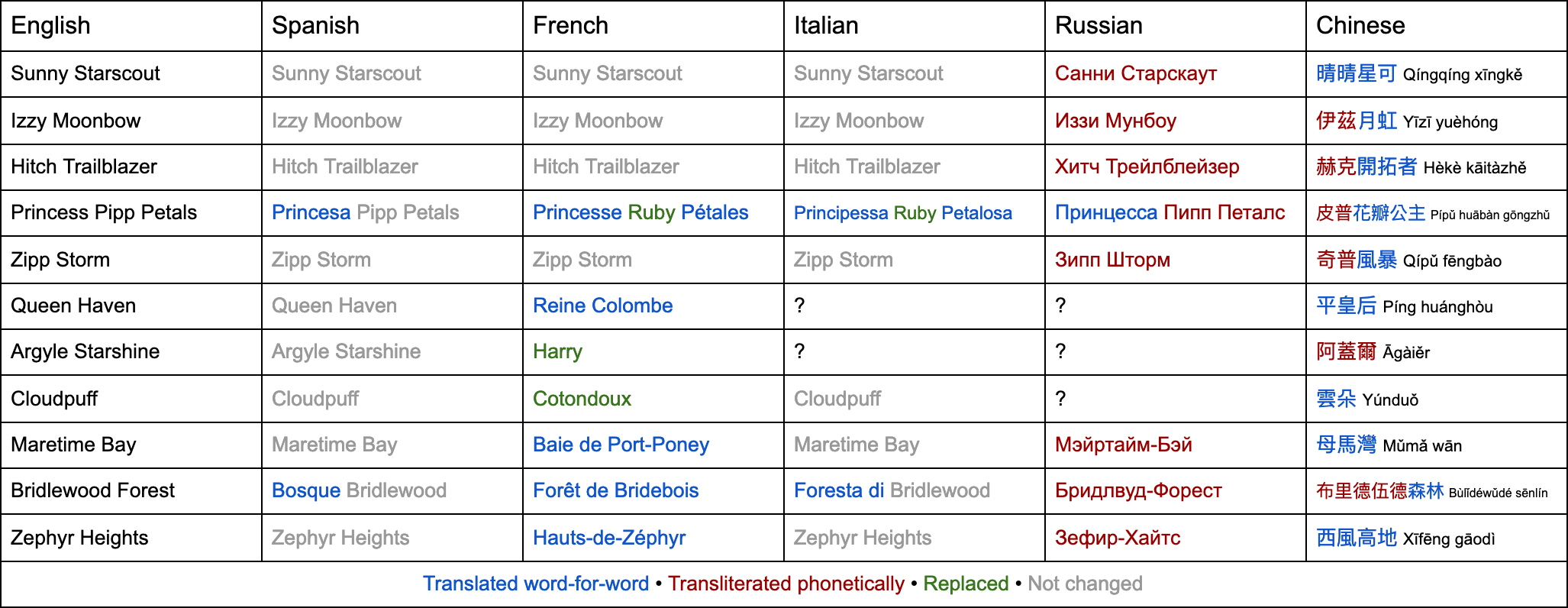
Task: Click the Russian column header
Action: [x=1099, y=26]
